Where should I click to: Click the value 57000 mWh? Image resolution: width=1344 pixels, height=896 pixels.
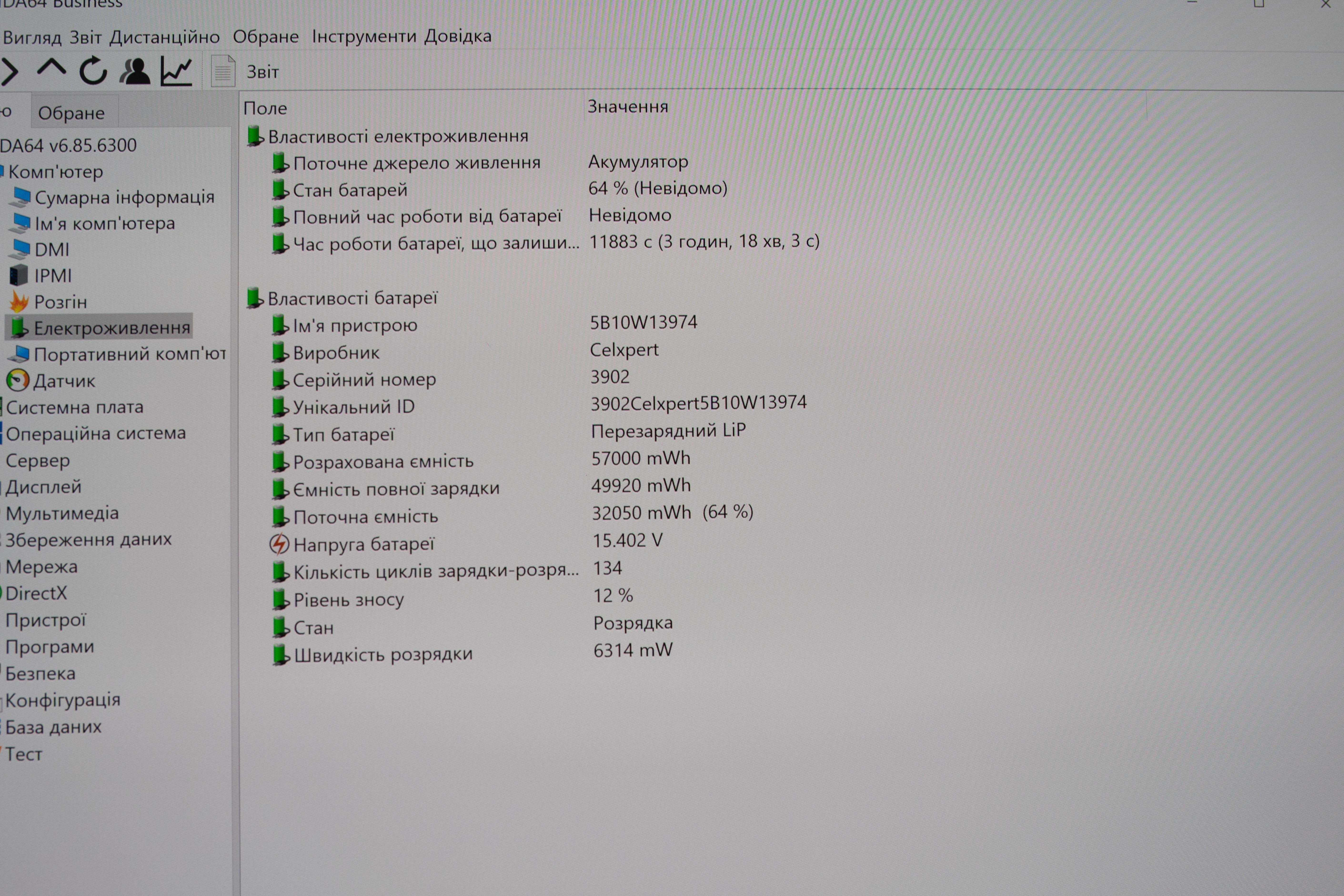tap(641, 458)
